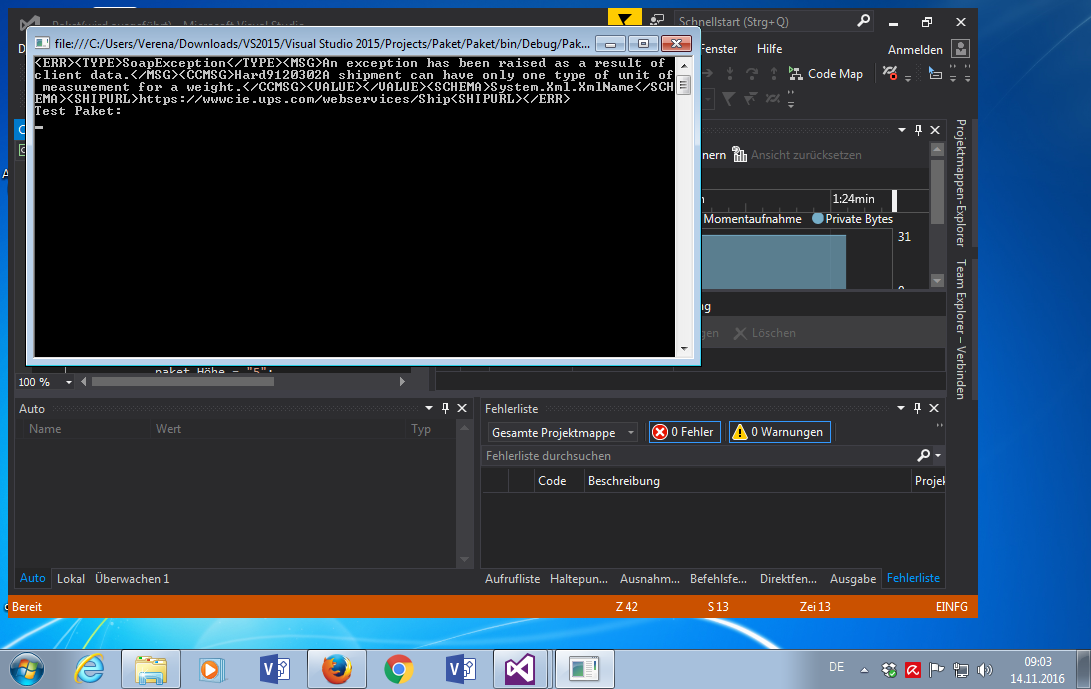
Task: Click the cursor-with-window toolbar icon
Action: pyautogui.click(x=935, y=73)
